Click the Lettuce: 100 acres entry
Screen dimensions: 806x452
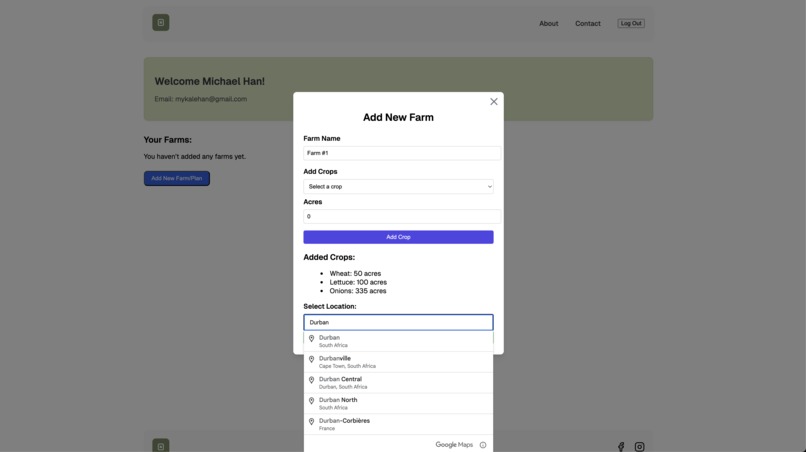point(358,282)
